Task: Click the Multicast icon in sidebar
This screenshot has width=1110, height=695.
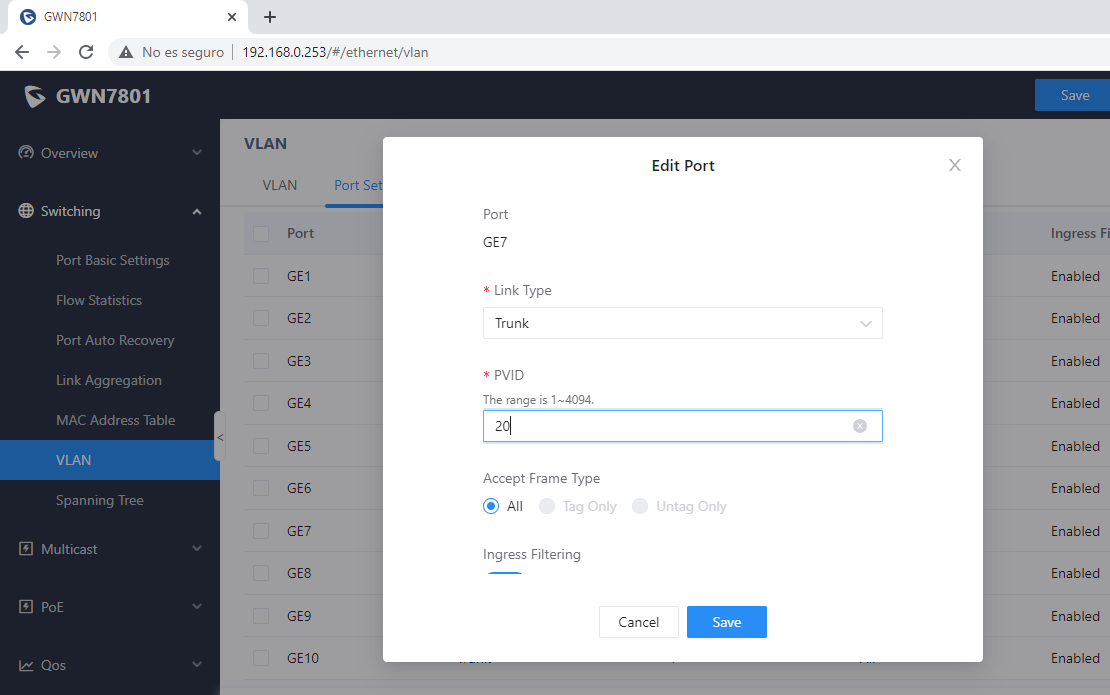Action: pos(26,548)
